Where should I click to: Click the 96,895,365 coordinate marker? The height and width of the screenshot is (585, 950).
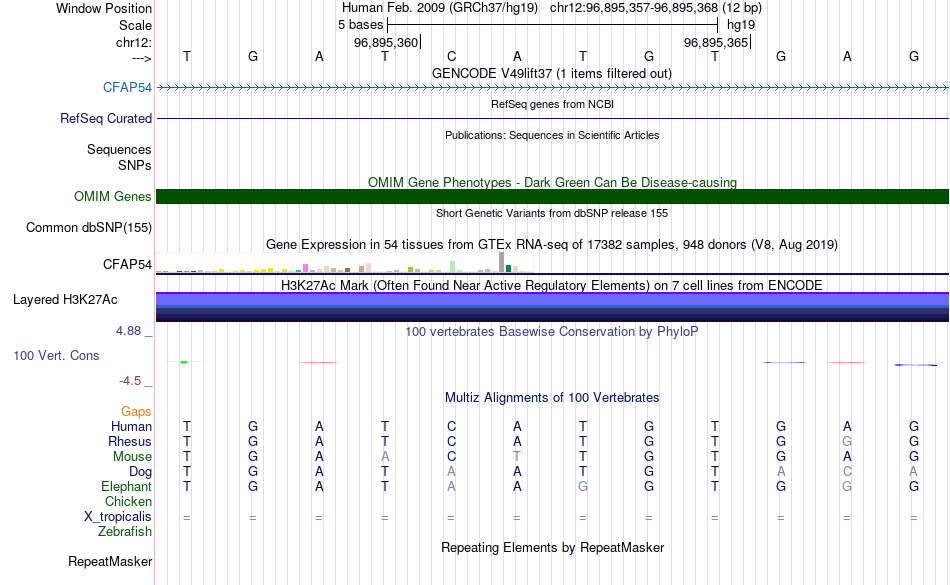(716, 42)
